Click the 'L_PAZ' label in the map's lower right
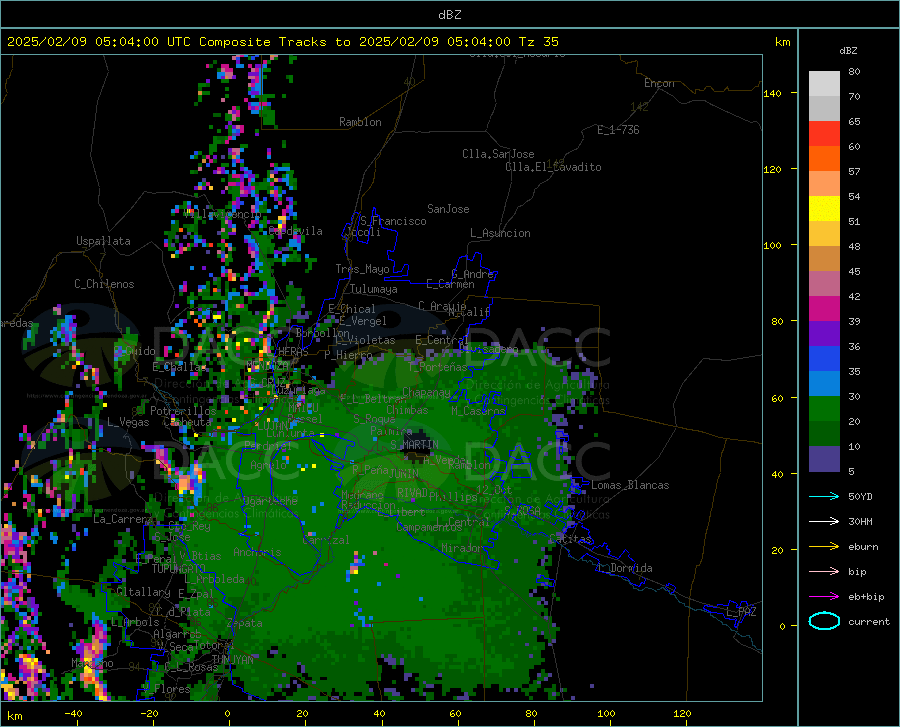This screenshot has width=900, height=727. [x=741, y=612]
